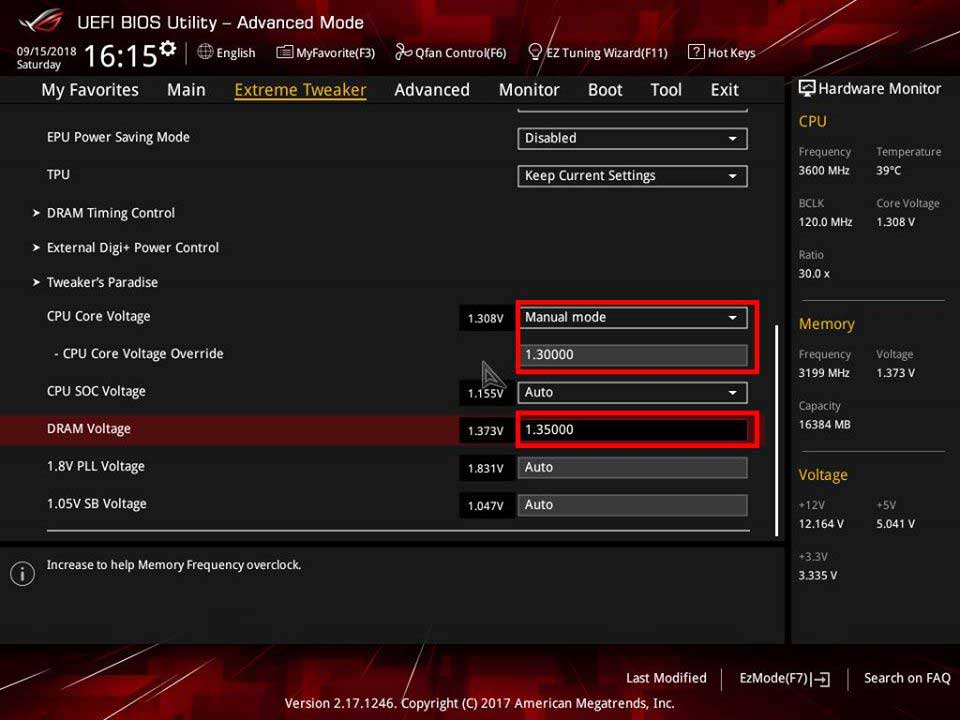Click the CPU Core Voltage Override field

(632, 355)
